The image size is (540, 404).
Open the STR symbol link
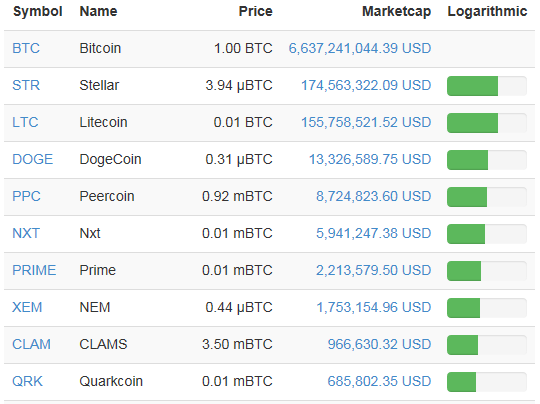coord(26,85)
